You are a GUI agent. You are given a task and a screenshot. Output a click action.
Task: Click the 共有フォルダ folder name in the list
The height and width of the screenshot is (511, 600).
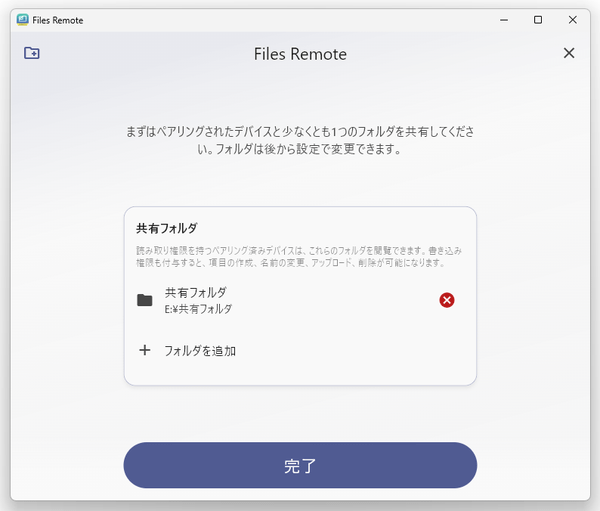[x=196, y=293]
